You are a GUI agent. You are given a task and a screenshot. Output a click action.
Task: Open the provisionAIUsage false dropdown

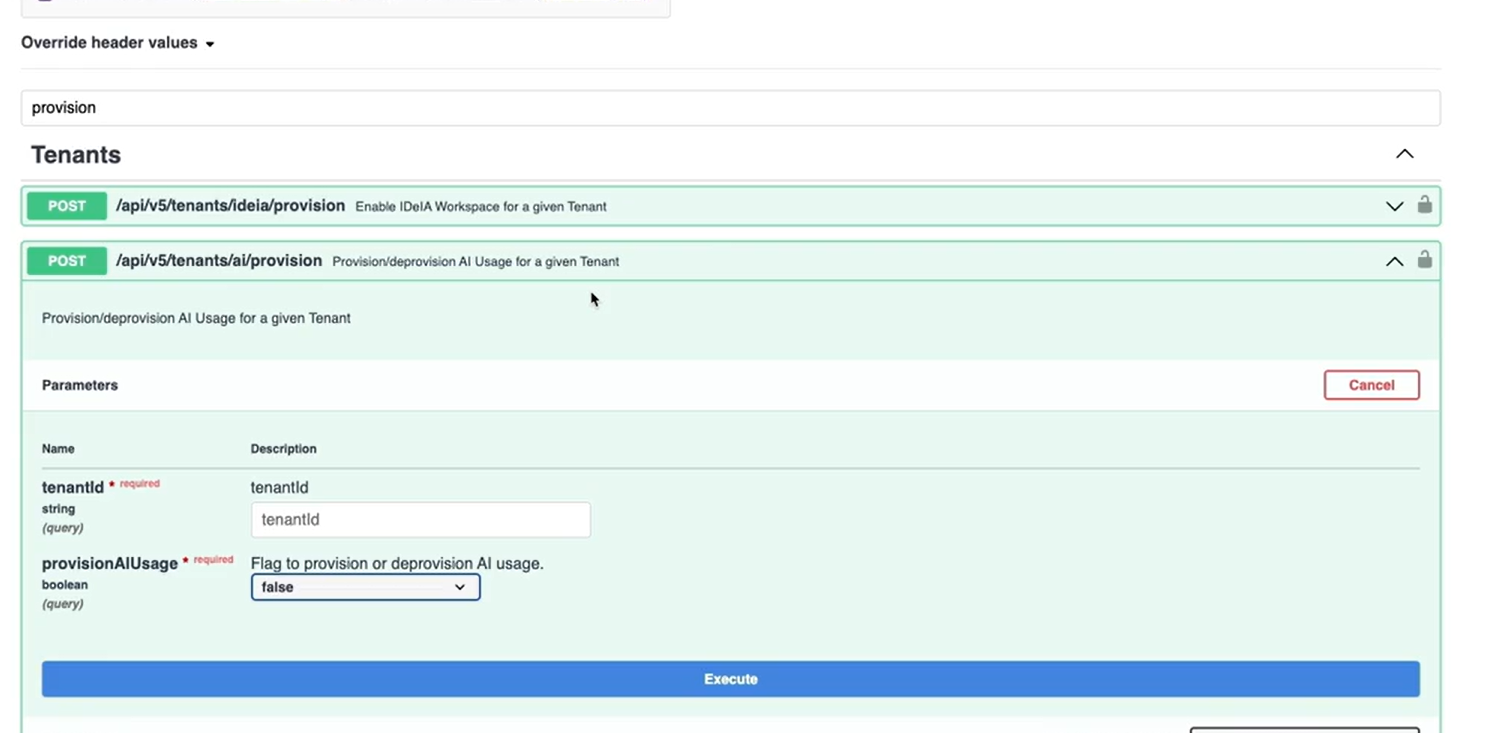coord(365,587)
